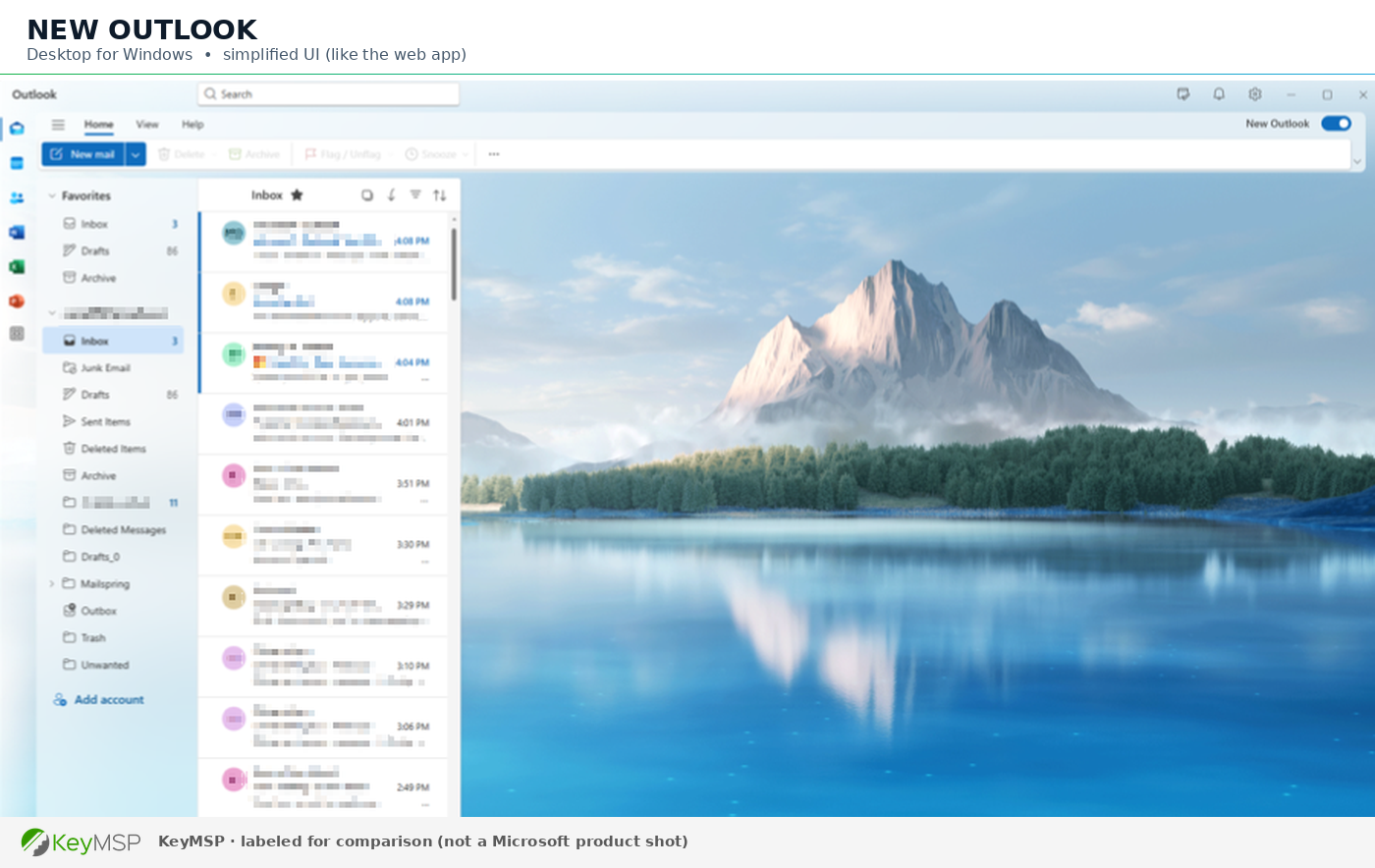Launch the Word app icon in rail

(17, 233)
